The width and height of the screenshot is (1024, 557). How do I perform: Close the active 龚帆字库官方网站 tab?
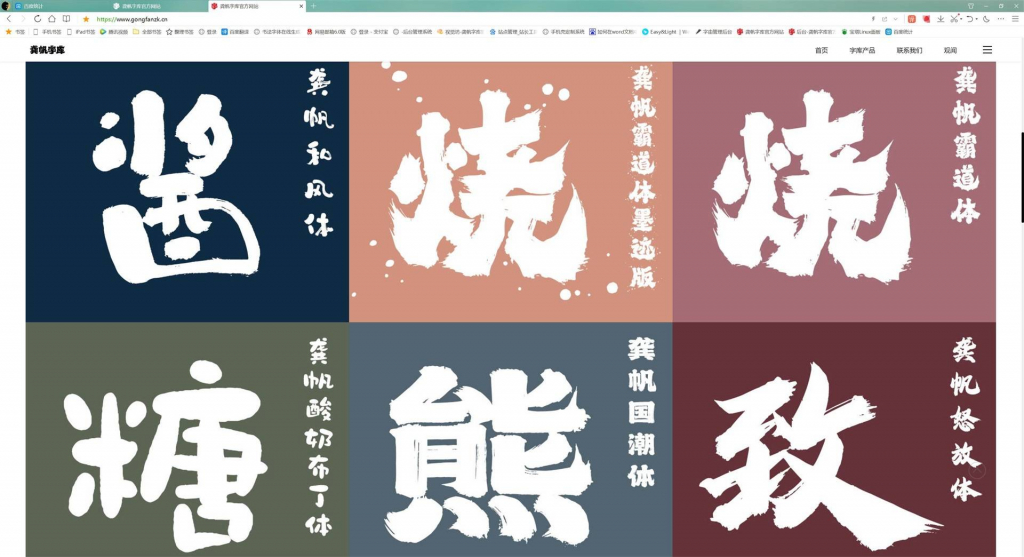301,6
